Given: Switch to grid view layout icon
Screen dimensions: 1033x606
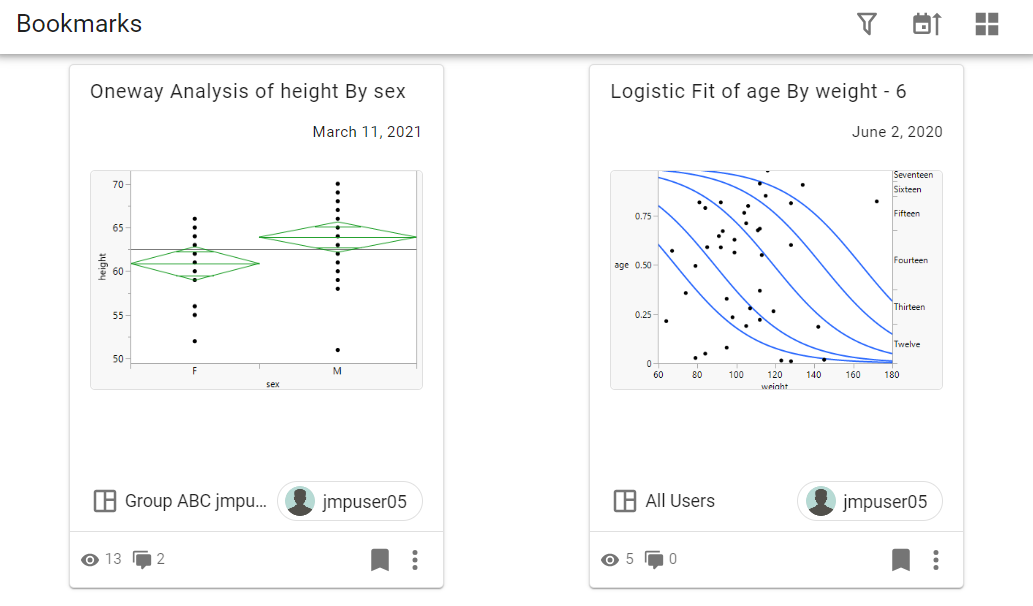Looking at the screenshot, I should (987, 24).
